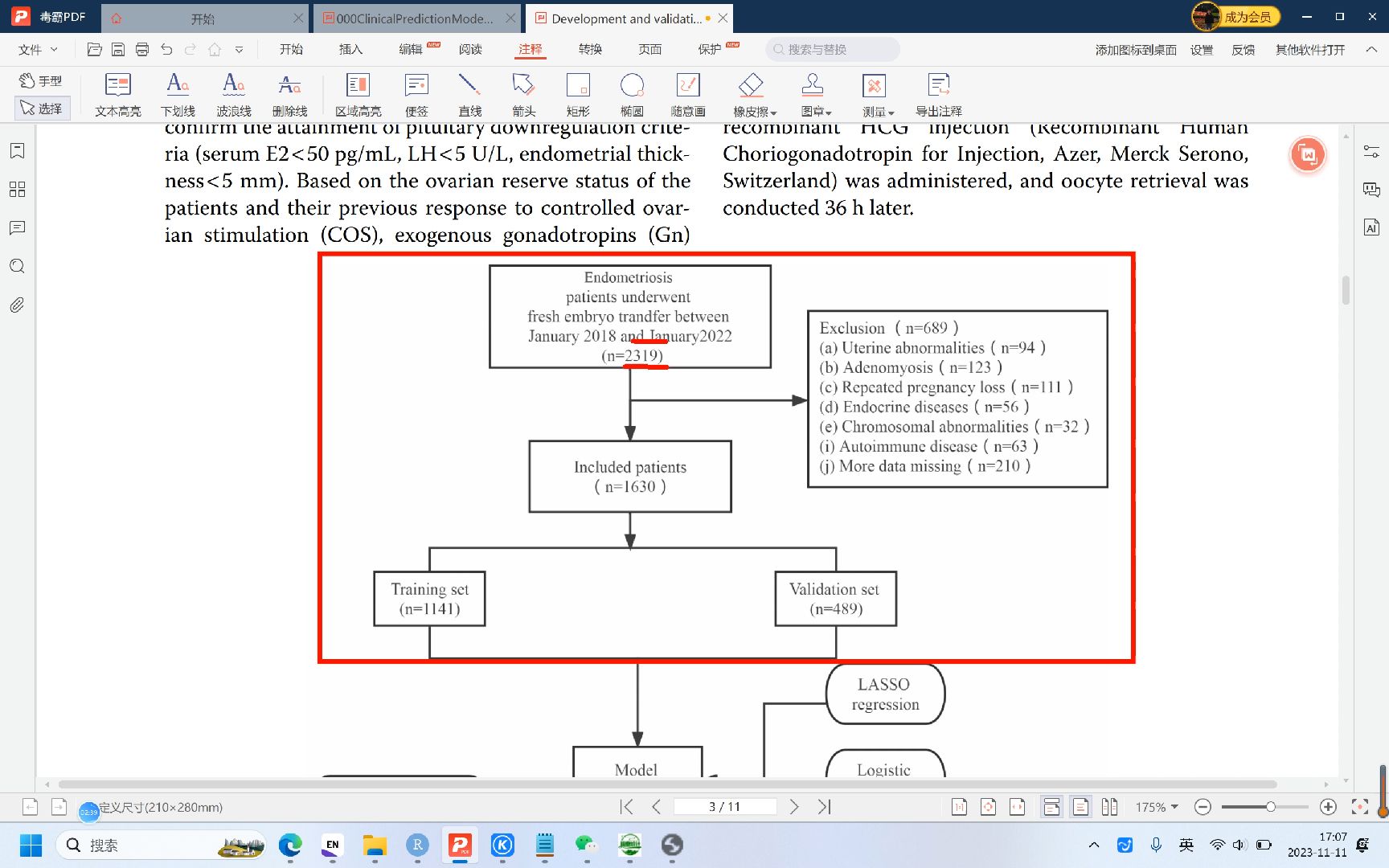Open 设置 settings
The image size is (1389, 868).
click(x=1202, y=50)
